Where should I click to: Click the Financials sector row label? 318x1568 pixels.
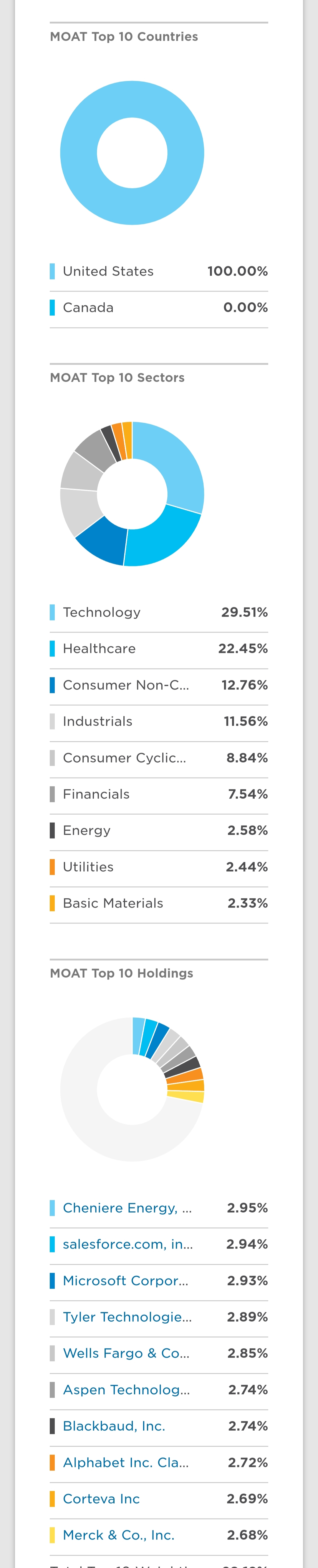coord(96,794)
